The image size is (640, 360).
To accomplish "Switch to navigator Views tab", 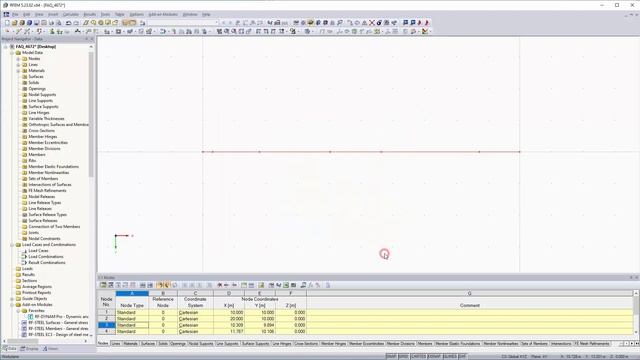I will click(51, 349).
